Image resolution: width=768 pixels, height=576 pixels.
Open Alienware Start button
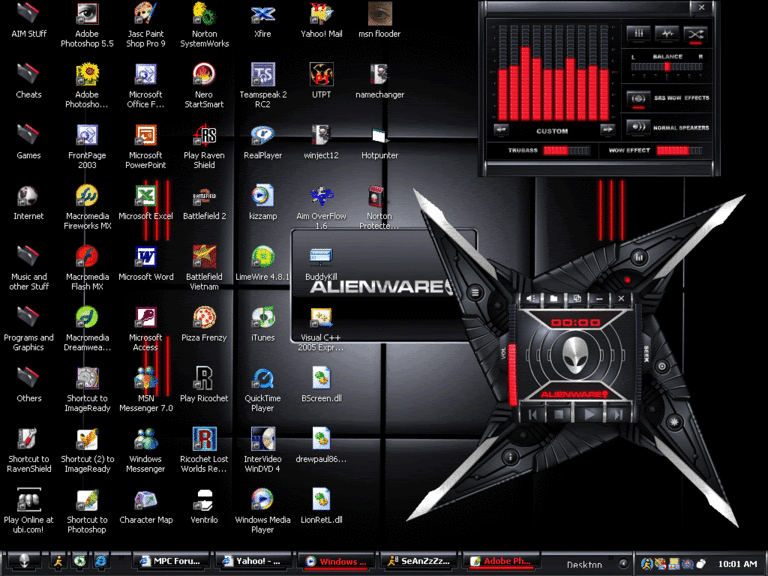(24, 561)
